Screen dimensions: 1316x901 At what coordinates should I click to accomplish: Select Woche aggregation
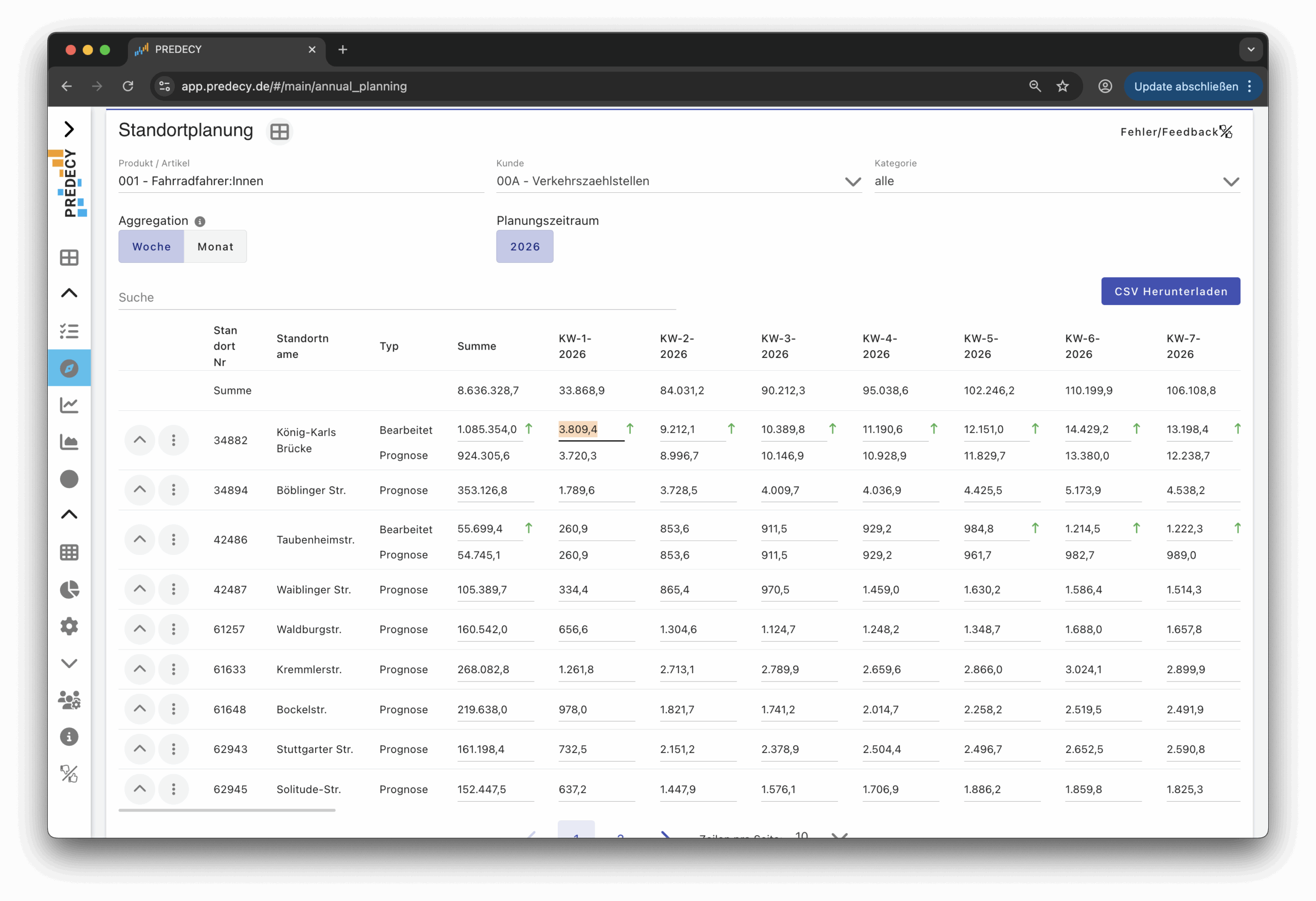tap(151, 246)
